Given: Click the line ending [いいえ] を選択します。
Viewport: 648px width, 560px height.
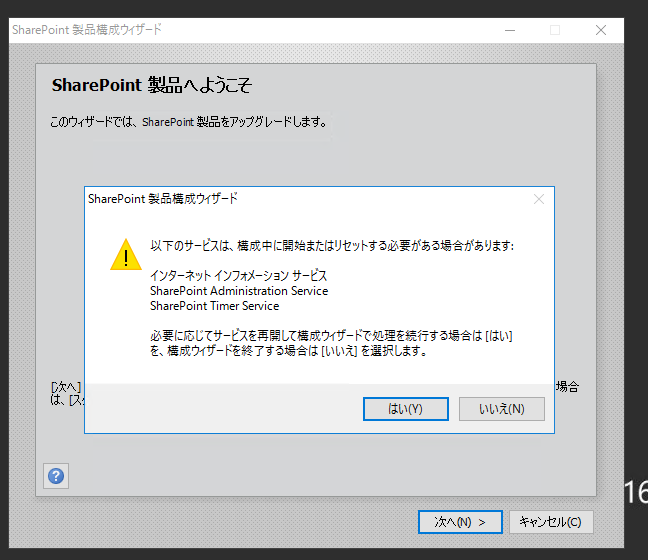Looking at the screenshot, I should (x=288, y=351).
